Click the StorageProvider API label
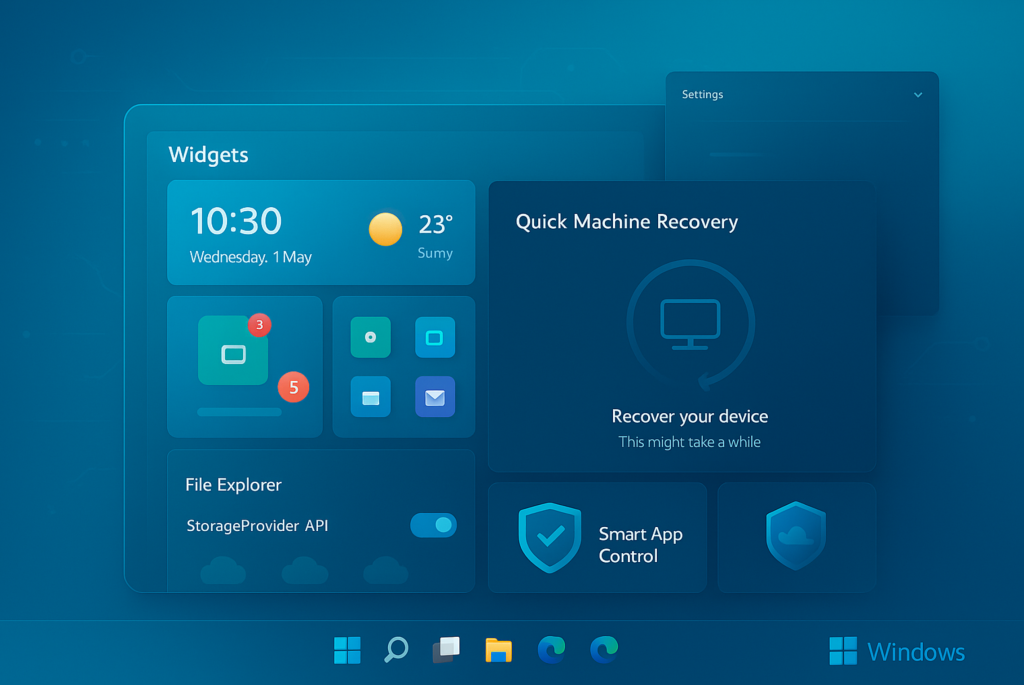 [x=257, y=526]
